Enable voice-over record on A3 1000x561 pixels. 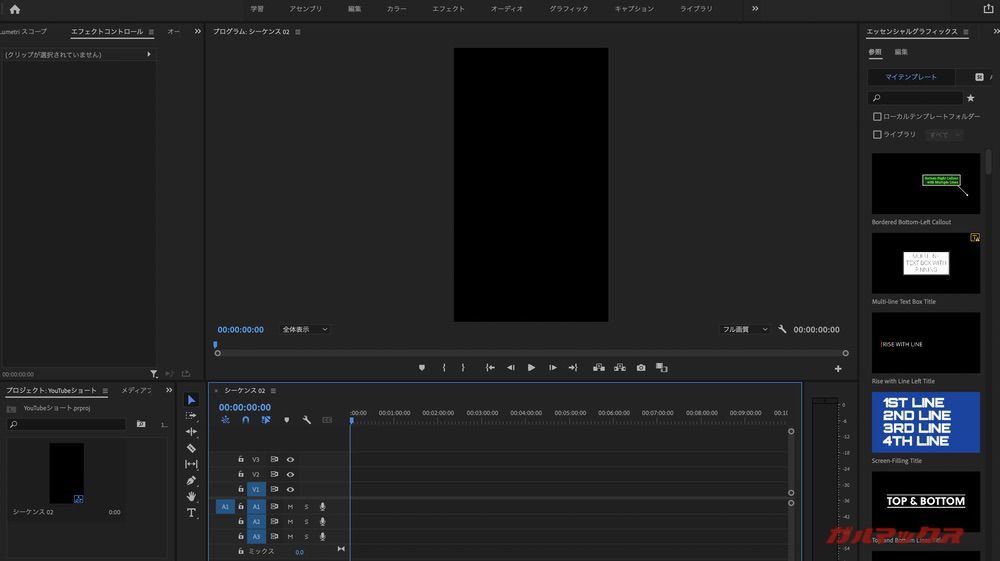click(323, 537)
